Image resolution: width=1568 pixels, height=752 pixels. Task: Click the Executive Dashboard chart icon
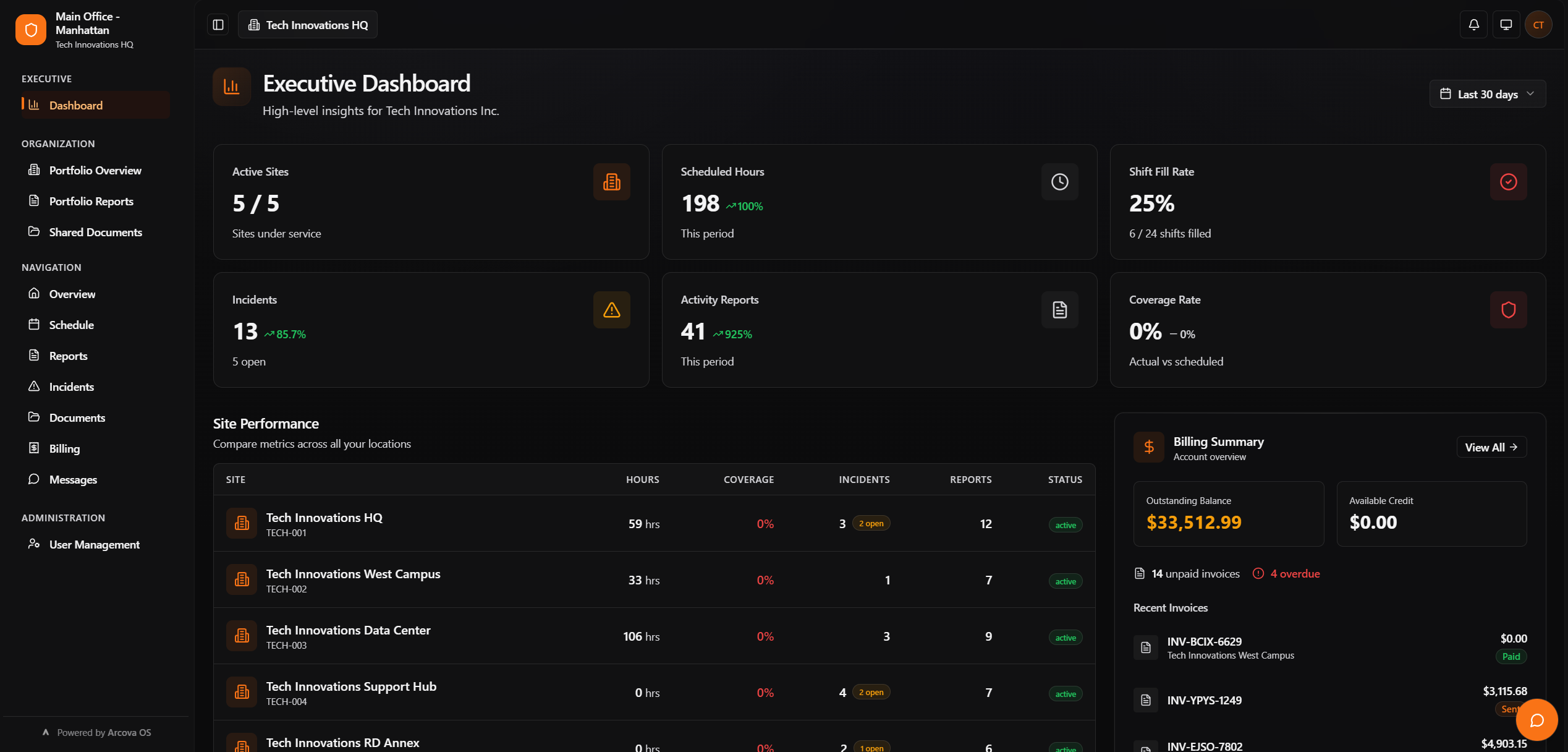pyautogui.click(x=232, y=87)
